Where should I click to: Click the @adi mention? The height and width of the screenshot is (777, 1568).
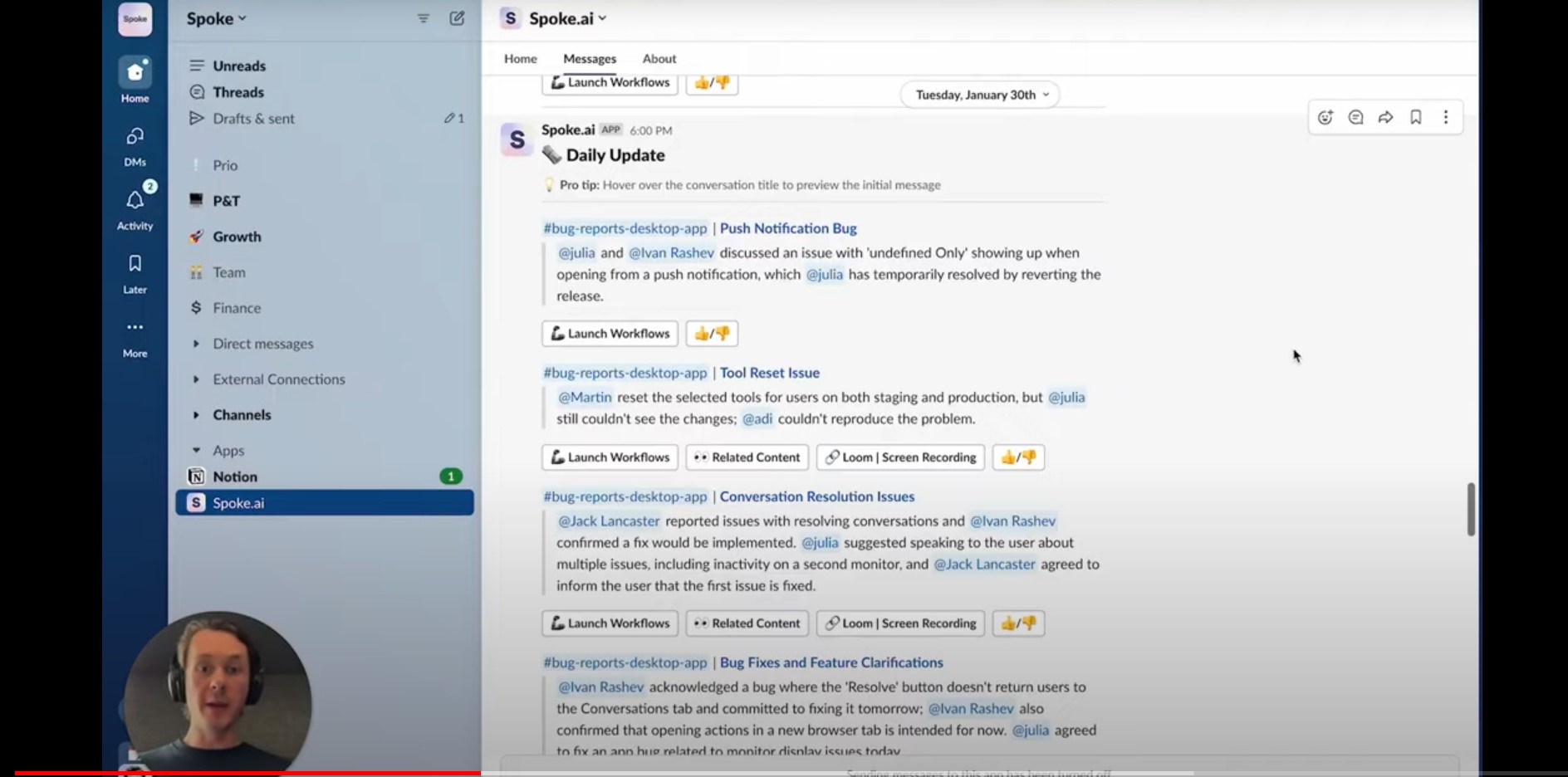point(757,418)
